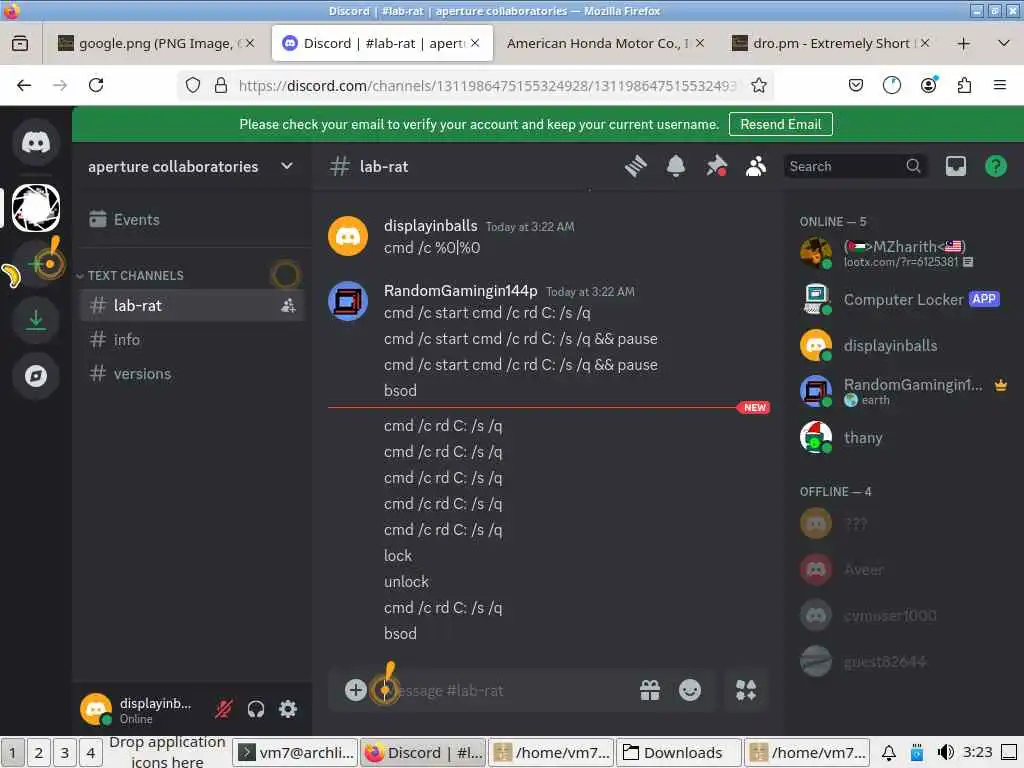Toggle headphone deafen in user panel
Screen dimensions: 1024x768
click(x=256, y=709)
